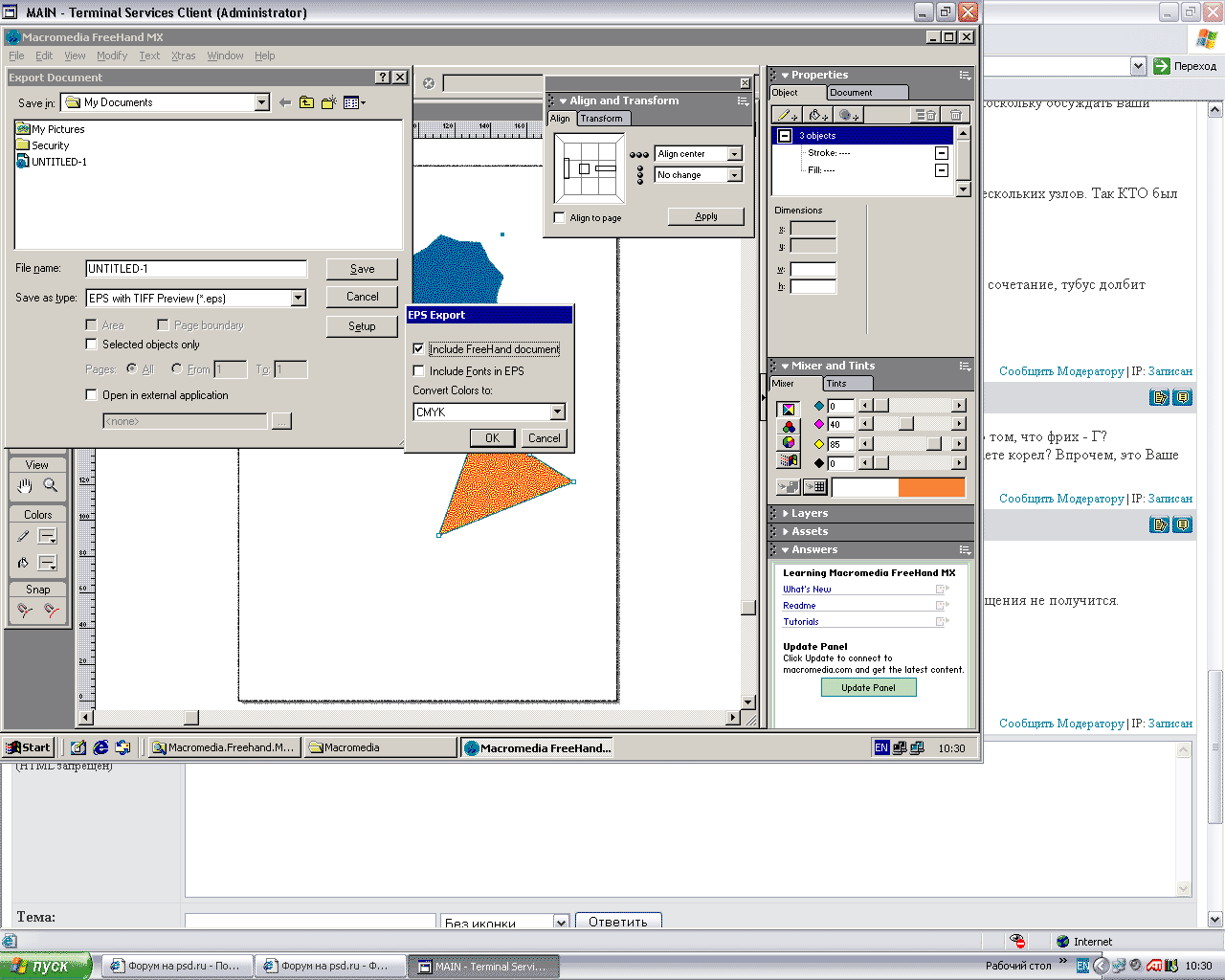Image resolution: width=1225 pixels, height=980 pixels.
Task: Click the stroke color pencil icon
Action: point(23,536)
